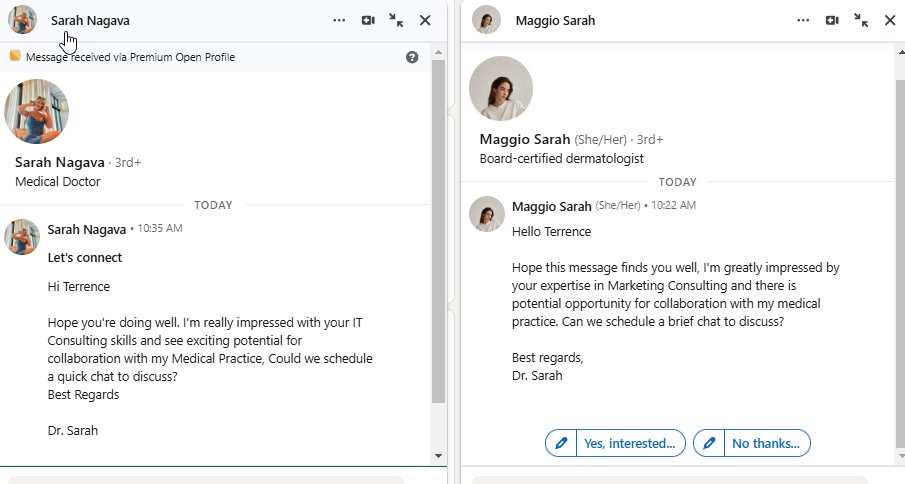Screen dimensions: 905x484
Task: Click the TODAY date divider label in the Maggio Sarah chat
Action: tap(678, 182)
